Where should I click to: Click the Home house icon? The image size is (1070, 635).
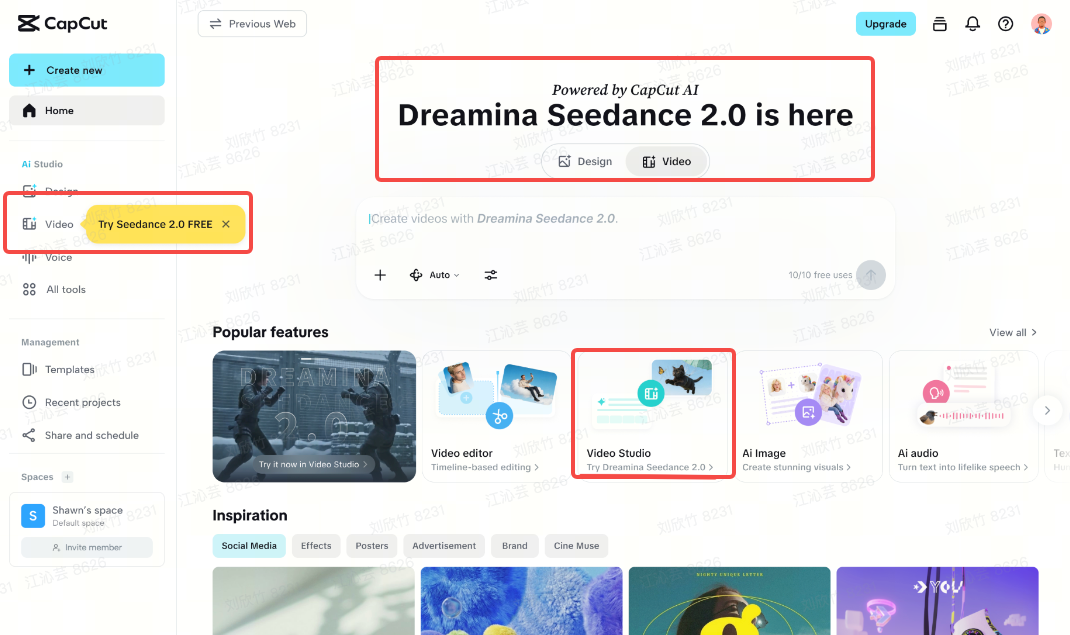29,110
